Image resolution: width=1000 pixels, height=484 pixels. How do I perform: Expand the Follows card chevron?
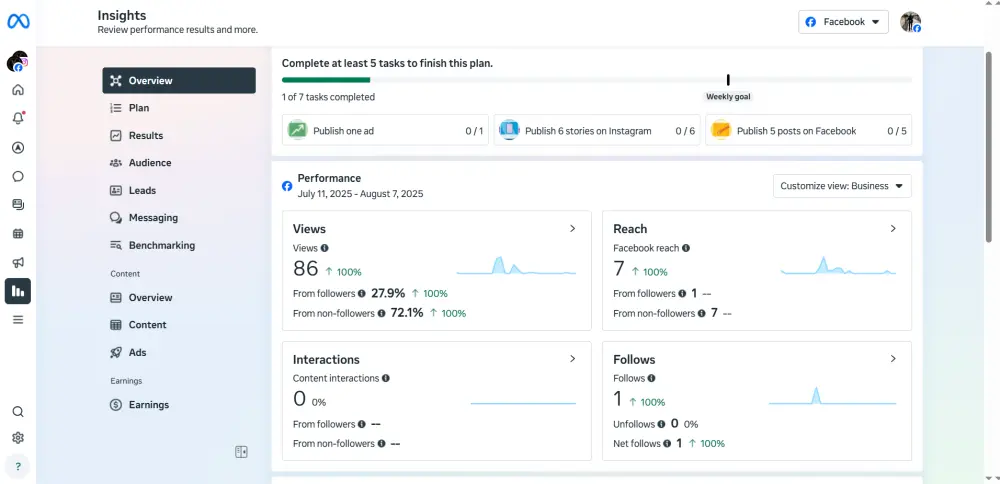pos(893,359)
